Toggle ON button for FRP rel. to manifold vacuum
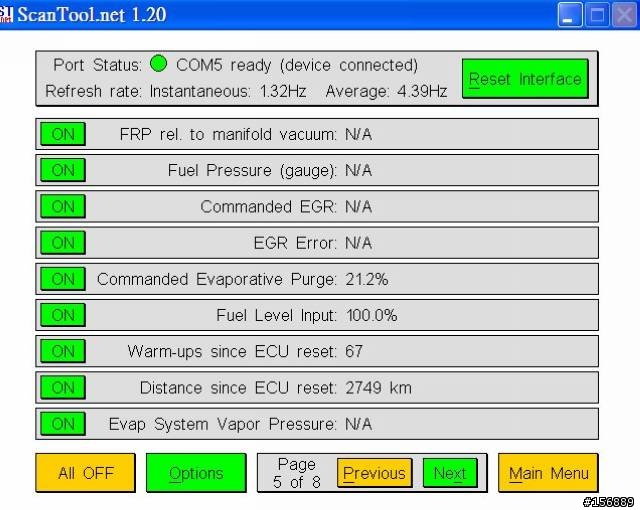The image size is (640, 510). click(63, 134)
